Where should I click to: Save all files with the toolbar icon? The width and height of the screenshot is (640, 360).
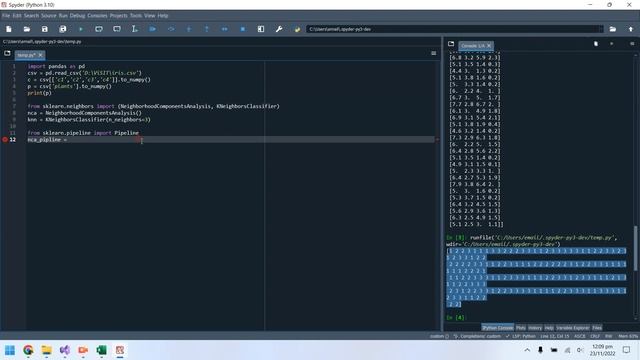click(62, 29)
